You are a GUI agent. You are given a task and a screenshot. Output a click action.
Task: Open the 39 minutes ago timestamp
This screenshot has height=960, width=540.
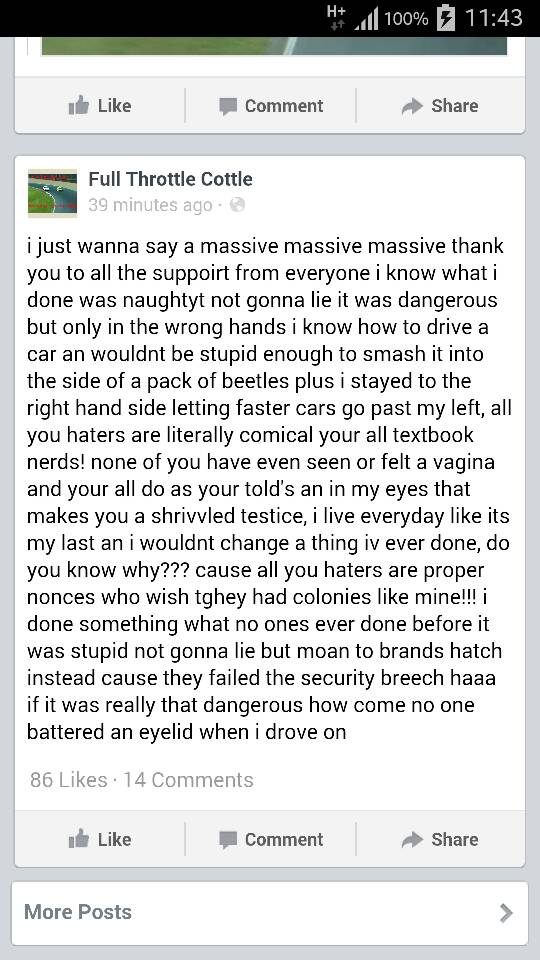[150, 205]
